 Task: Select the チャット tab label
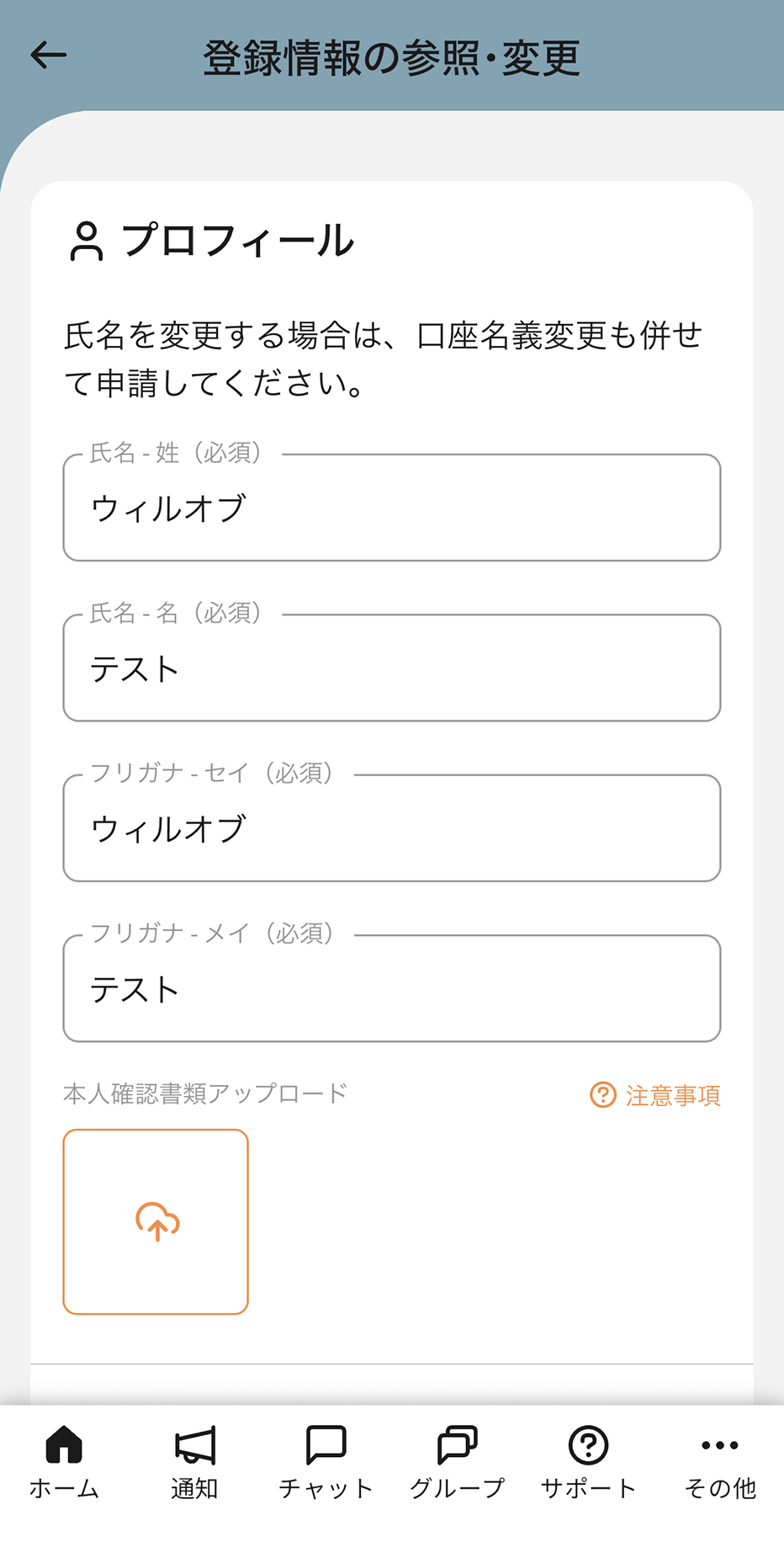pyautogui.click(x=326, y=1488)
